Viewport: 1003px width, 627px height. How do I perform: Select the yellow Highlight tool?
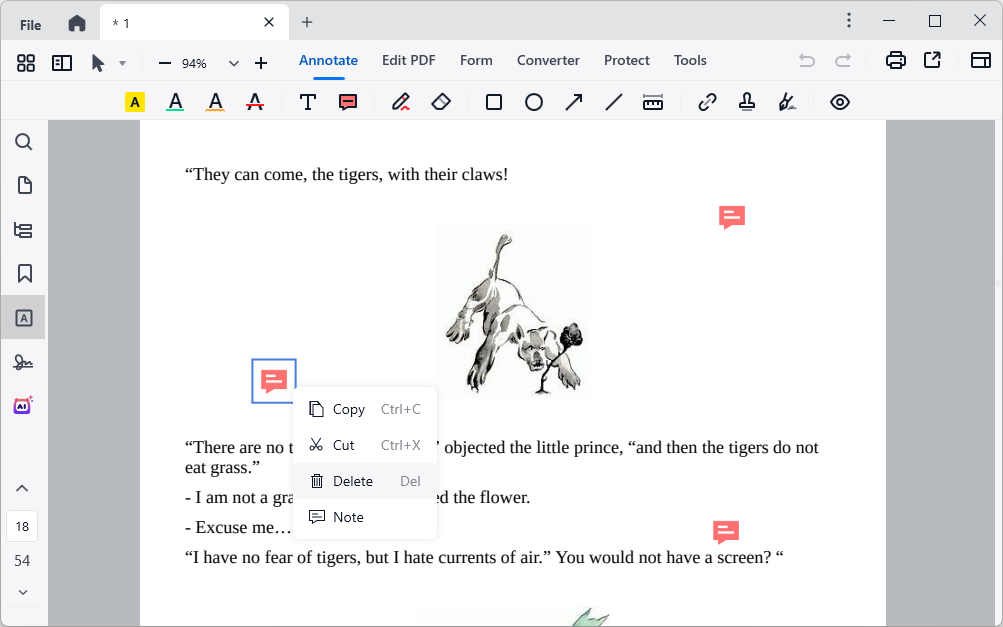(x=134, y=101)
